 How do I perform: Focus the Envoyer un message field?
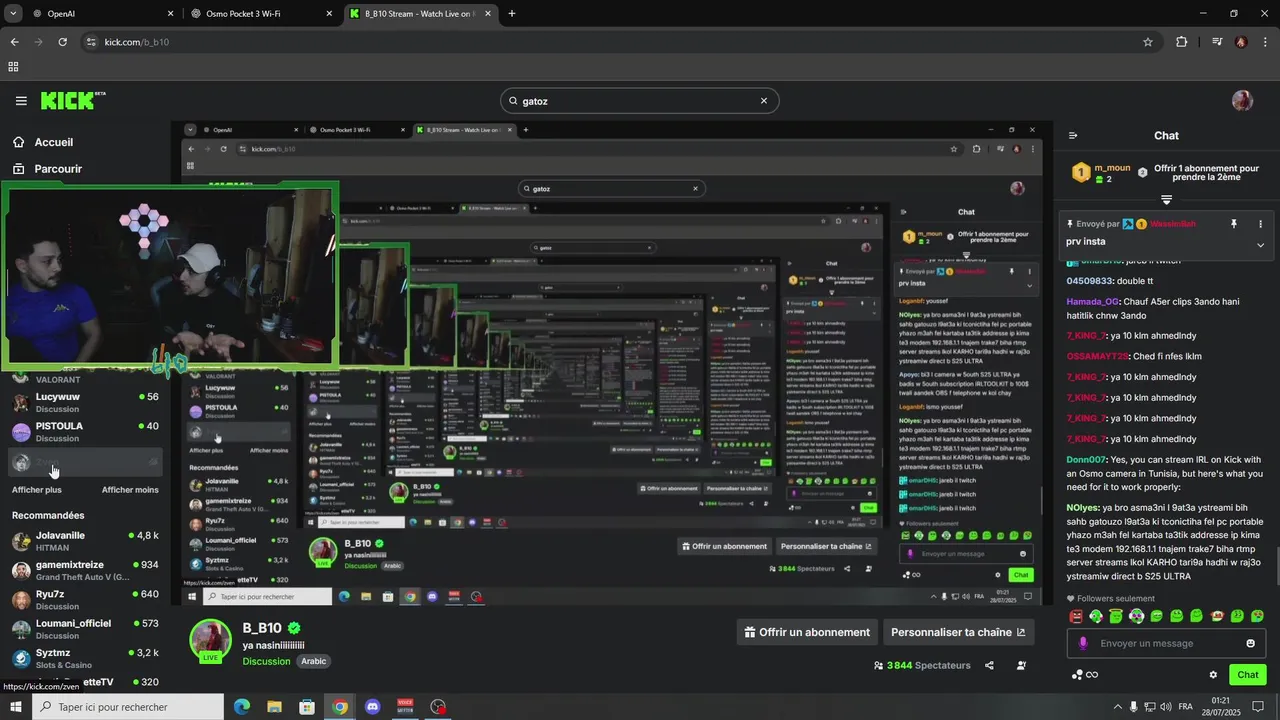(x=1166, y=643)
